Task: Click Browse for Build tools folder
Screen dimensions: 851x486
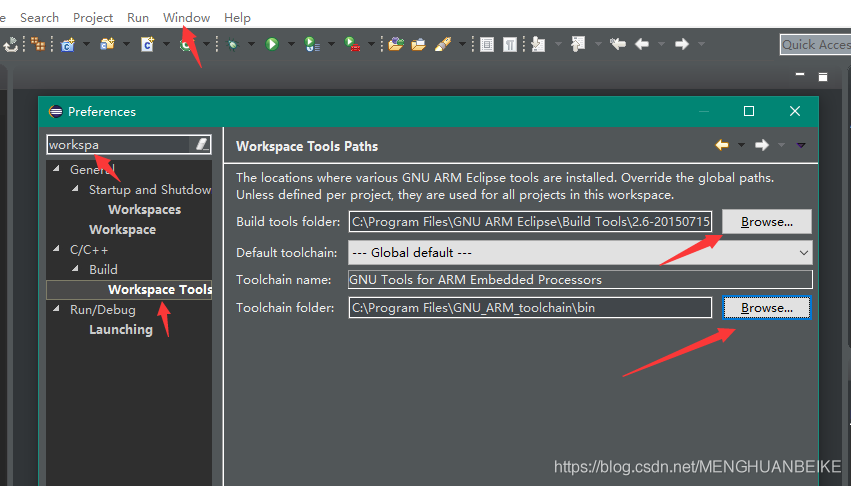Action: [x=767, y=222]
